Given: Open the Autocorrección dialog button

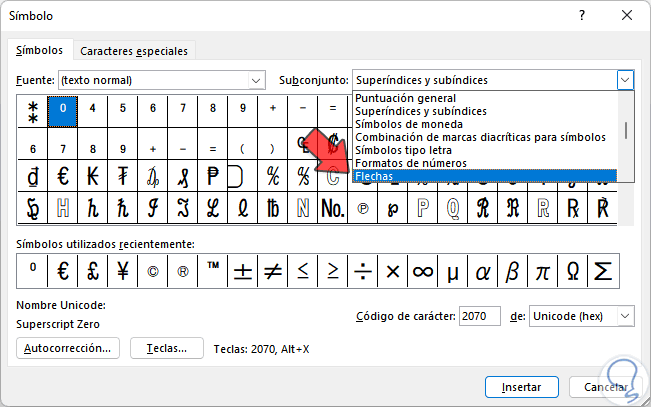Looking at the screenshot, I should (x=69, y=348).
